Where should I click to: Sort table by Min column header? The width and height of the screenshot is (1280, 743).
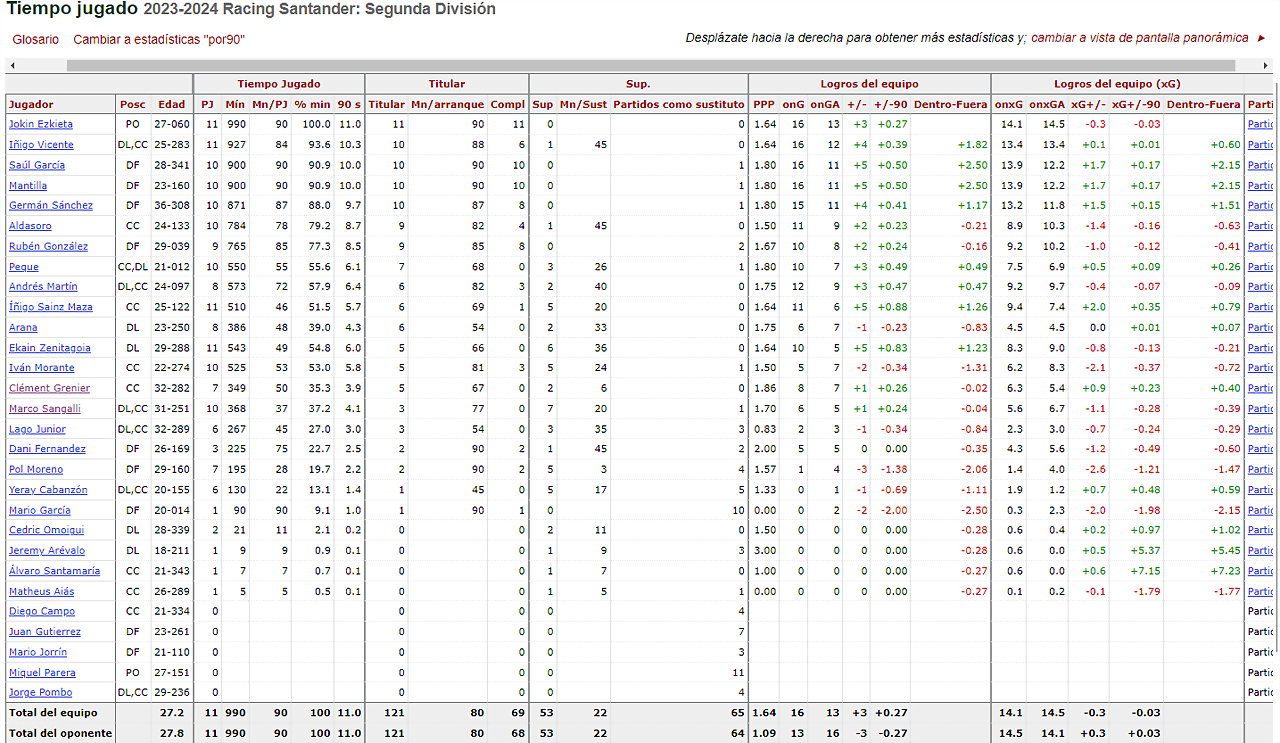[235, 104]
